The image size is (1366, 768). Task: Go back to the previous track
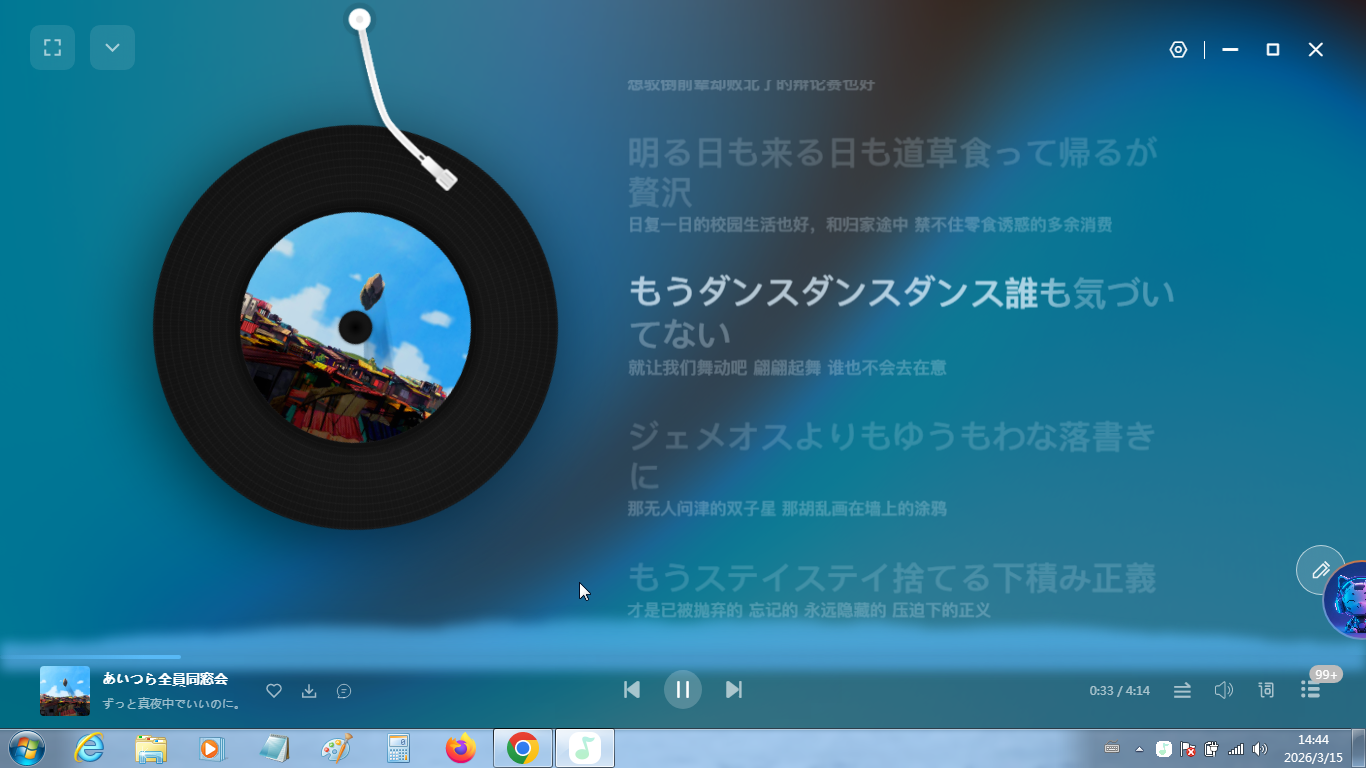tap(632, 689)
